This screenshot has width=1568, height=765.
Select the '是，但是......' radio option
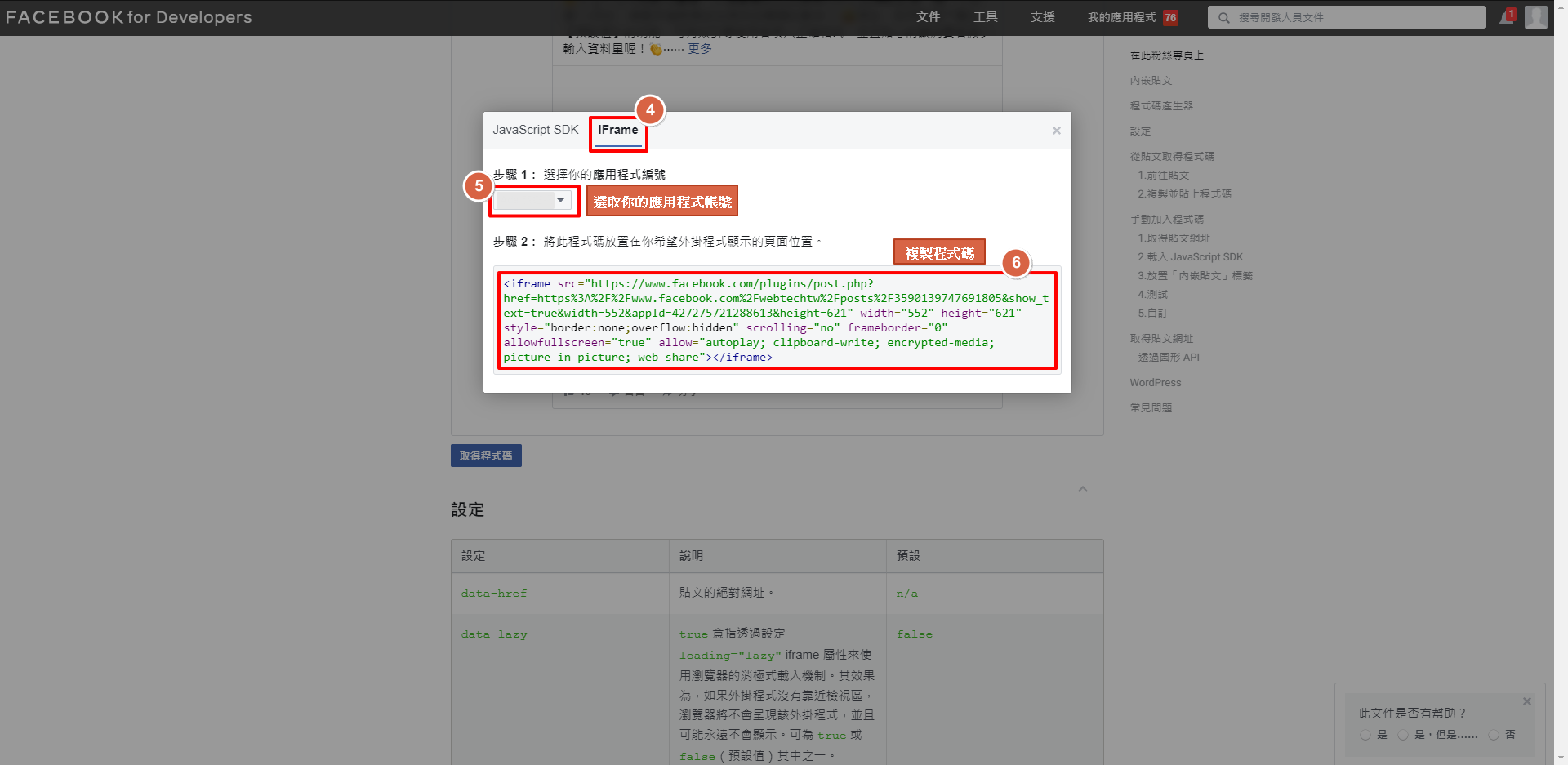pos(1403,735)
